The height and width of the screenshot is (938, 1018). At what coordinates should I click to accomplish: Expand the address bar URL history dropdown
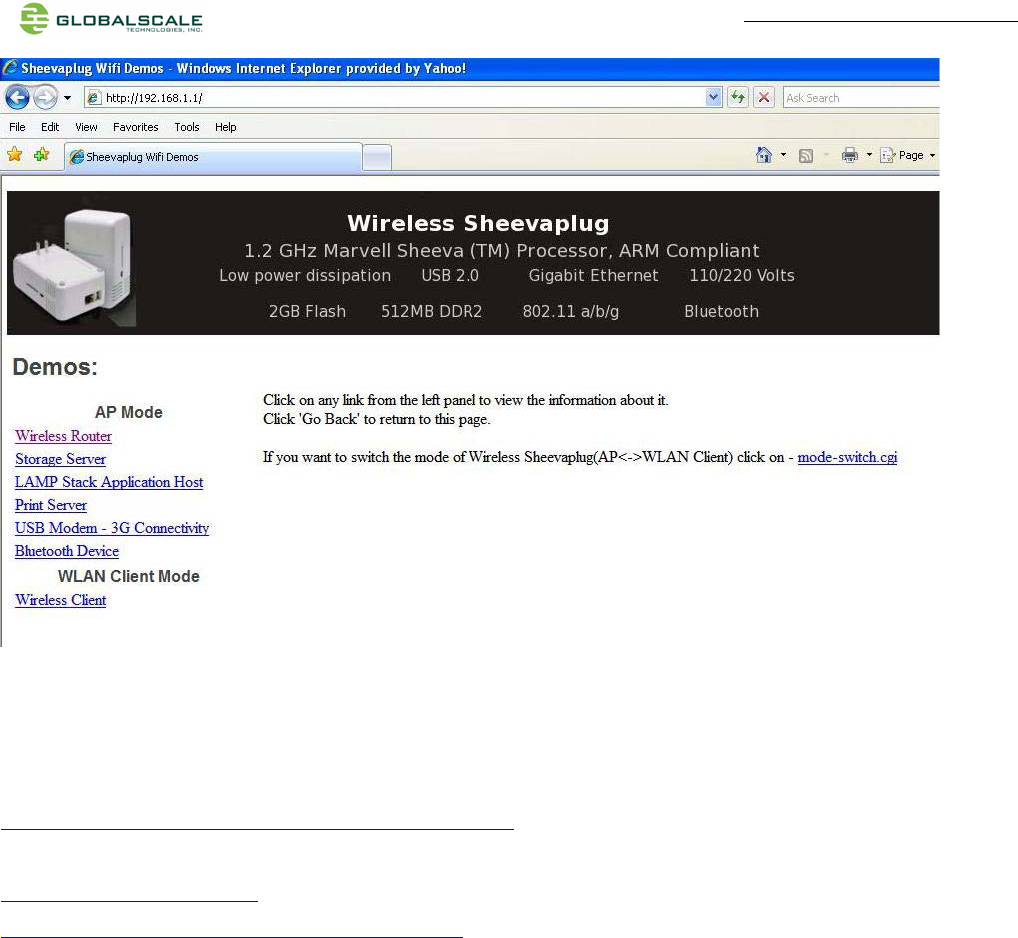click(x=714, y=98)
